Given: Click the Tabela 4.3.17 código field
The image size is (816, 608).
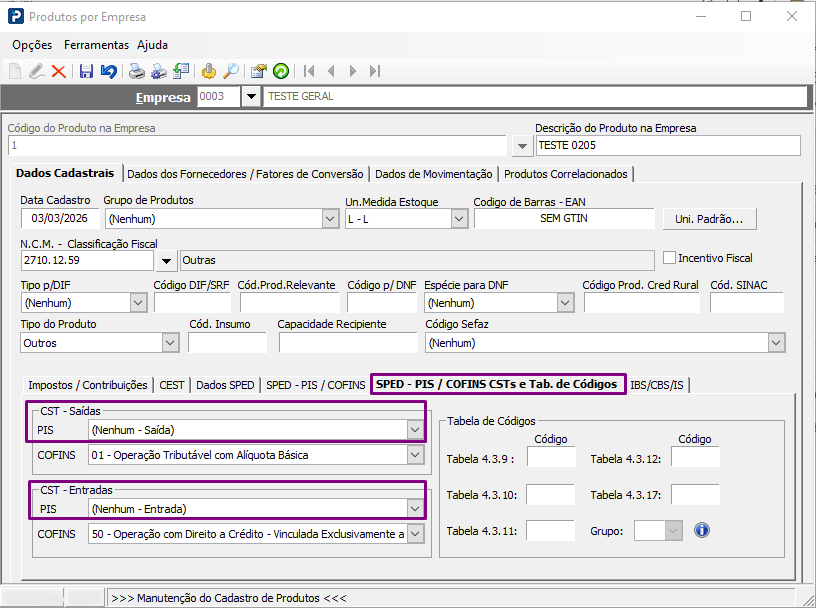Looking at the screenshot, I should 695,494.
